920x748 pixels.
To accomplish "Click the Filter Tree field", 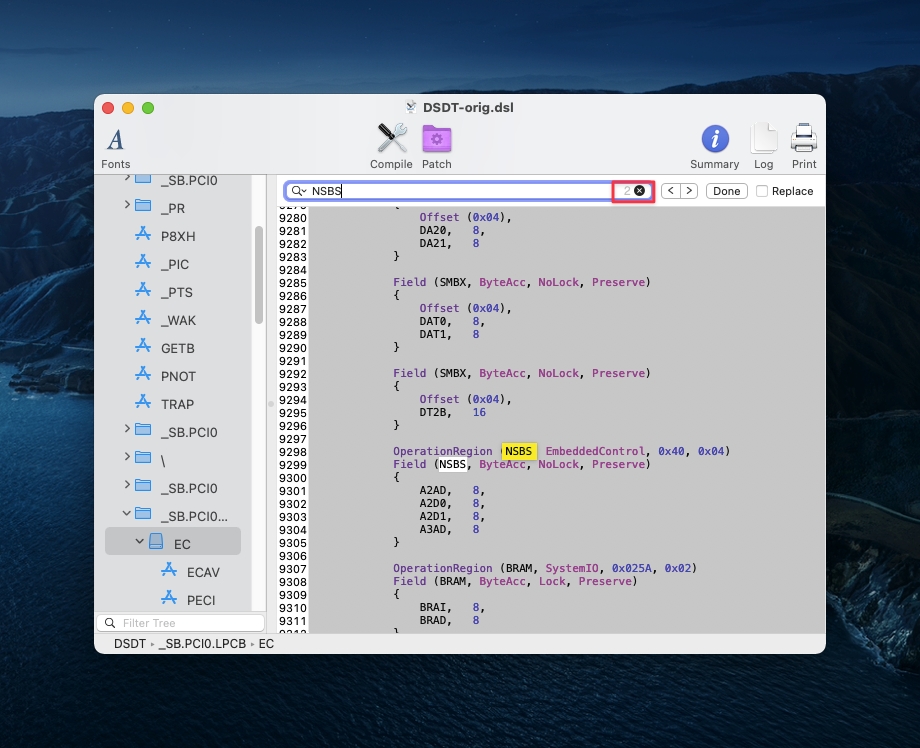I will (x=180, y=623).
